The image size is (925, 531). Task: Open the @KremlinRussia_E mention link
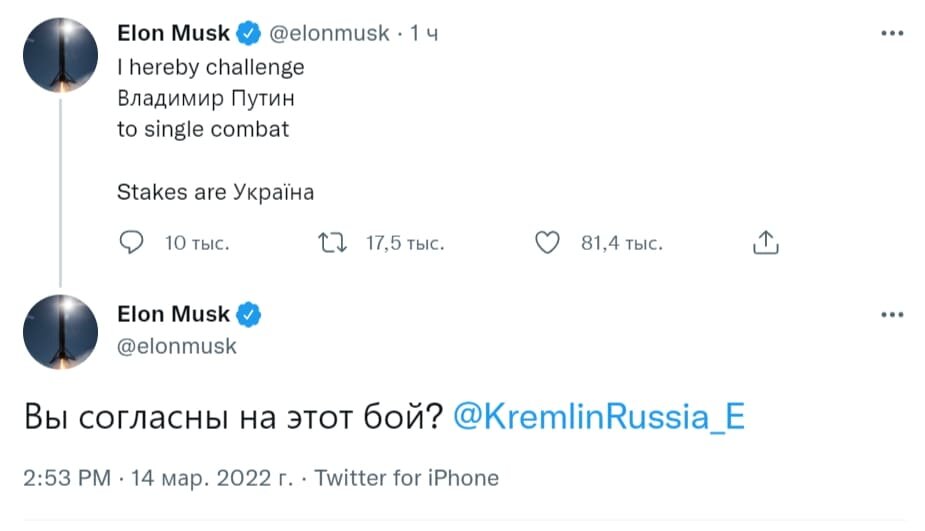[599, 416]
